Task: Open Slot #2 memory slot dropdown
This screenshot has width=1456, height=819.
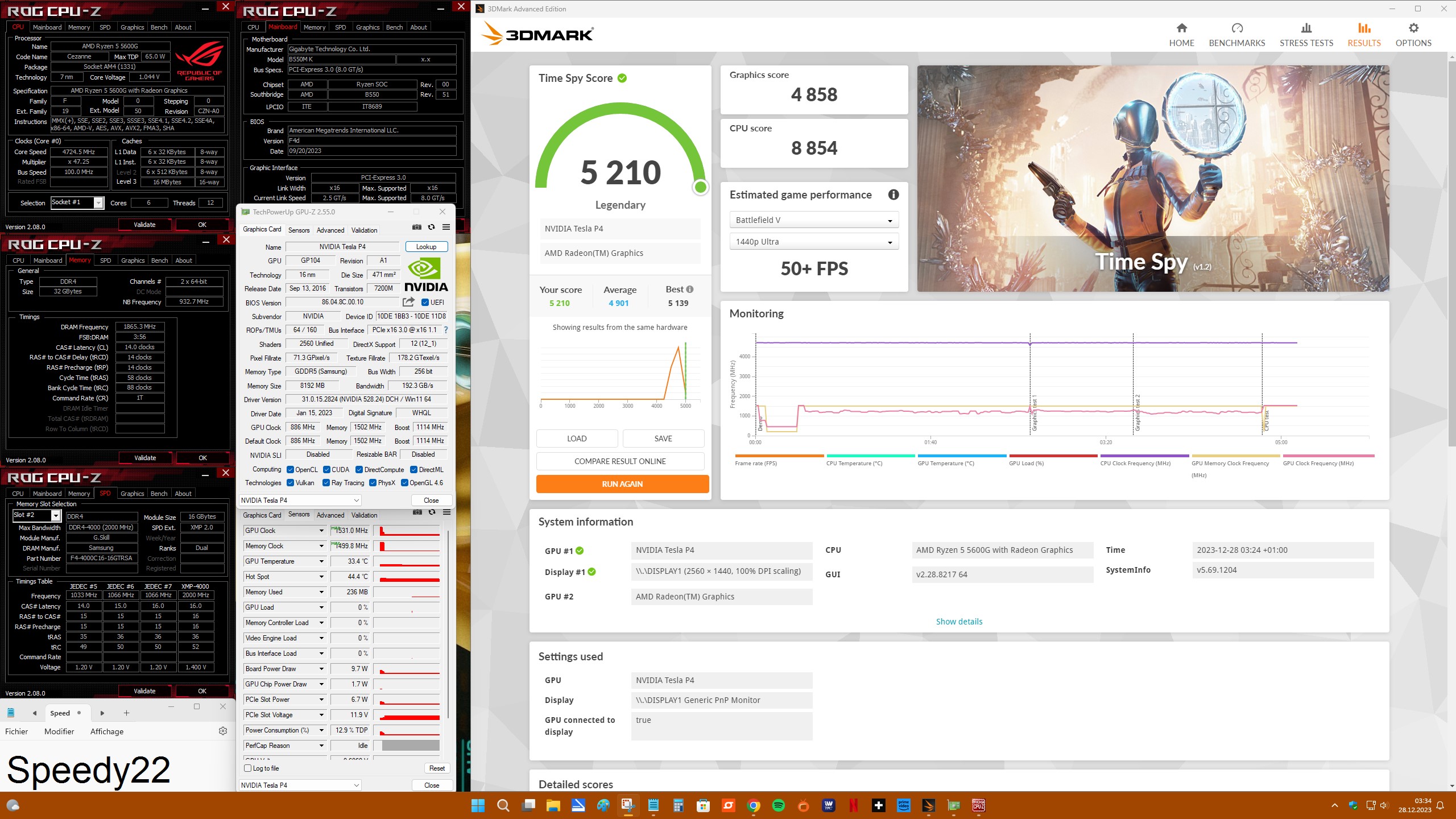Action: pos(36,515)
